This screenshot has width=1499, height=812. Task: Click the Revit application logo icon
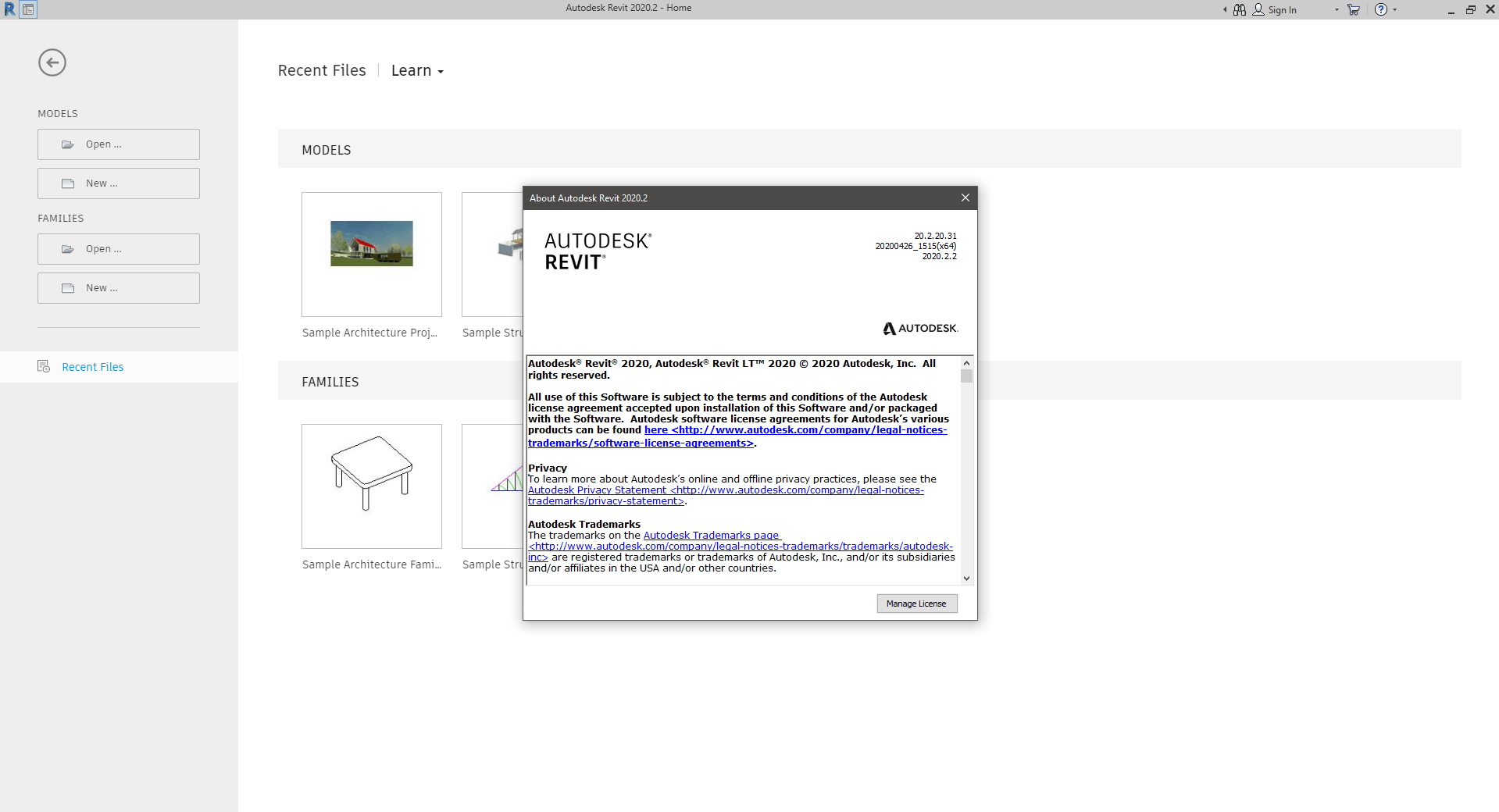[9, 9]
